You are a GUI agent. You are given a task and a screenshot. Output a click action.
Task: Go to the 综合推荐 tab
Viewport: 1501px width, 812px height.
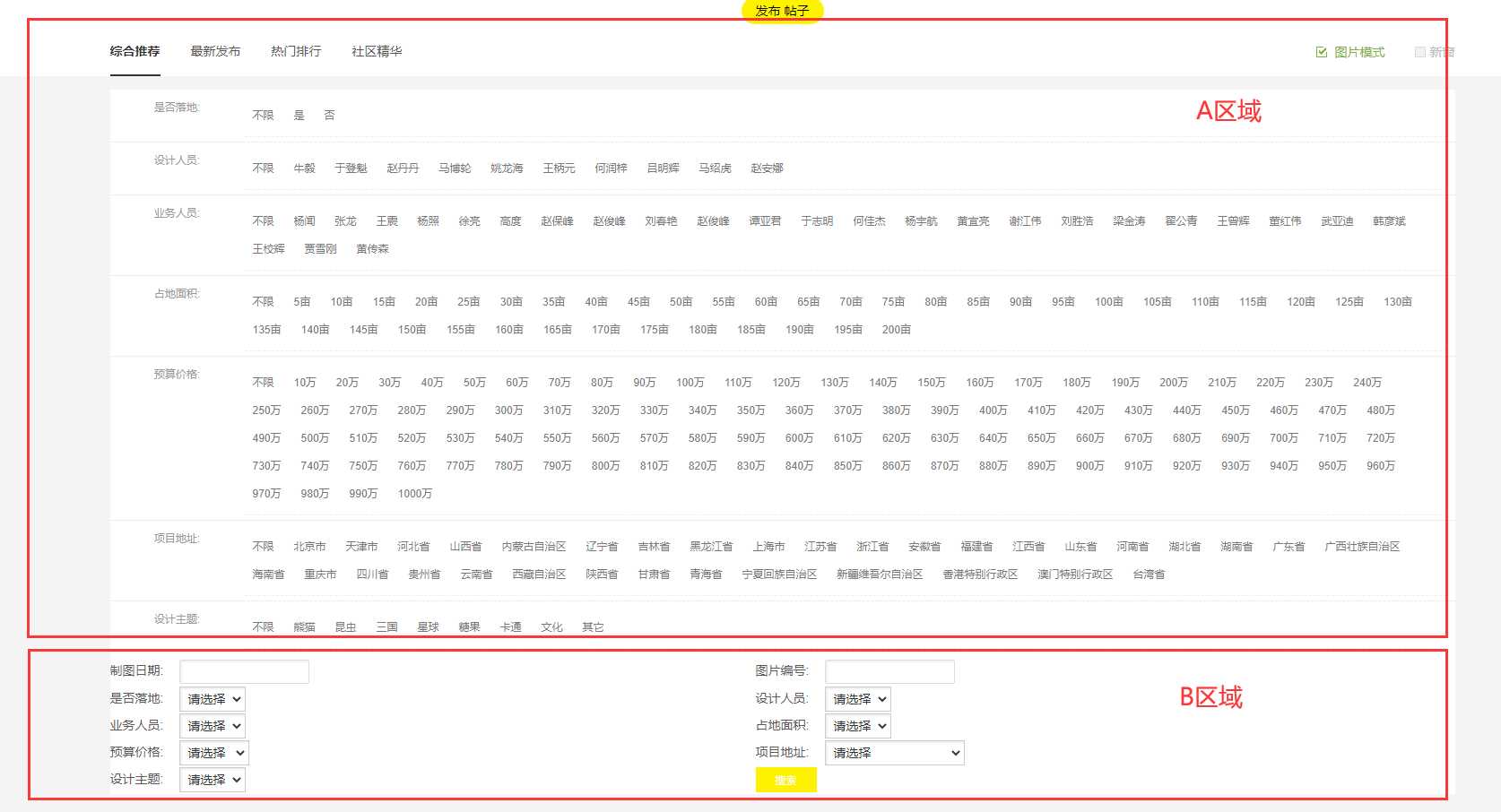pos(134,51)
